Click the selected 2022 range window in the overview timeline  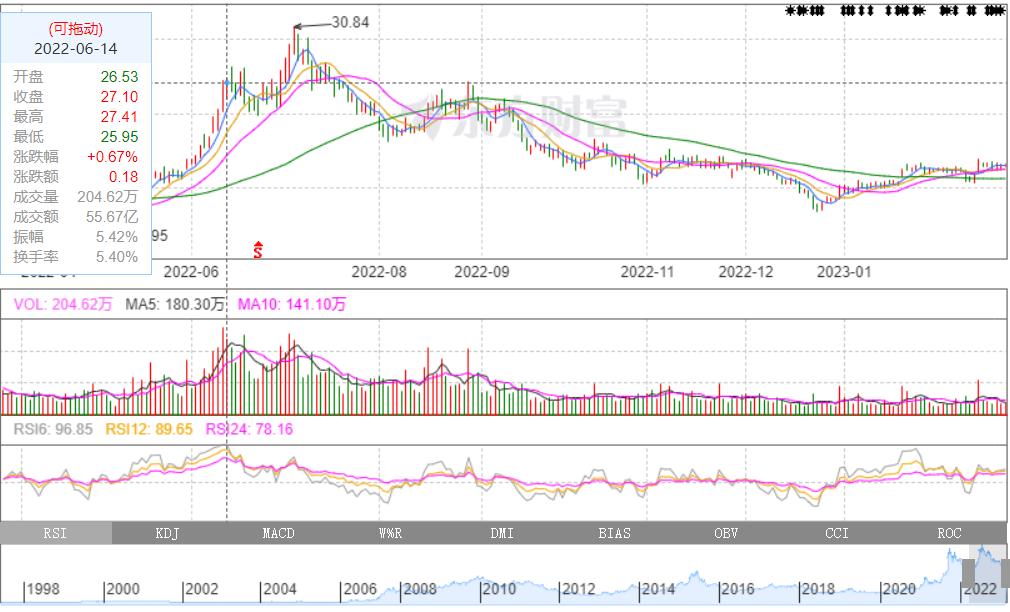click(x=986, y=573)
